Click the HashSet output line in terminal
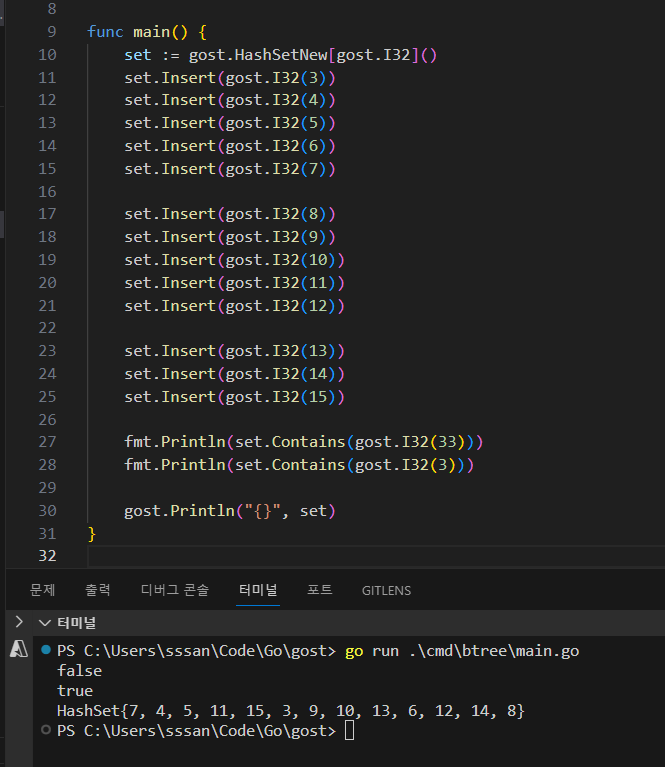Viewport: 665px width, 767px height. click(290, 710)
